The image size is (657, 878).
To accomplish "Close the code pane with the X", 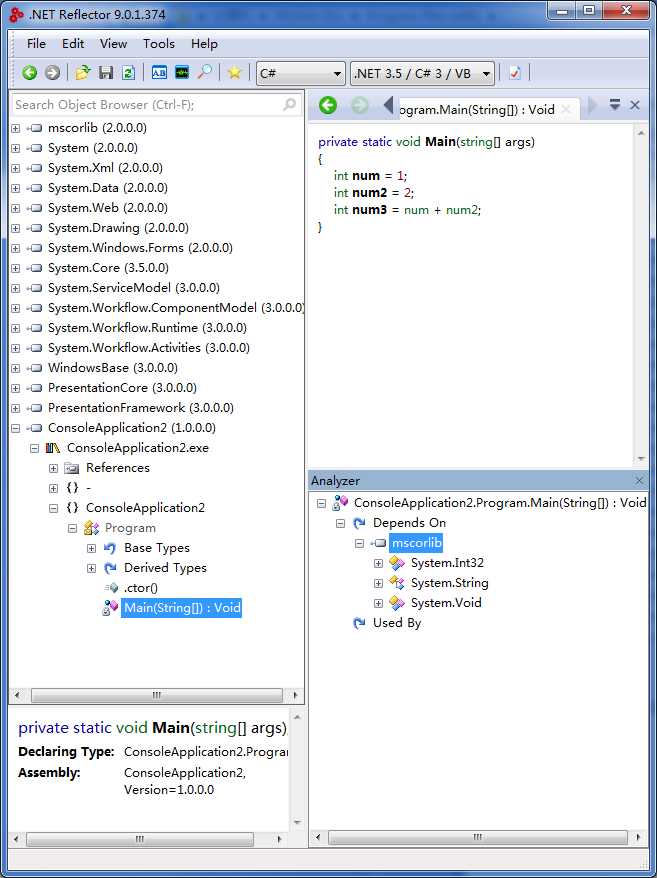I will pos(635,105).
